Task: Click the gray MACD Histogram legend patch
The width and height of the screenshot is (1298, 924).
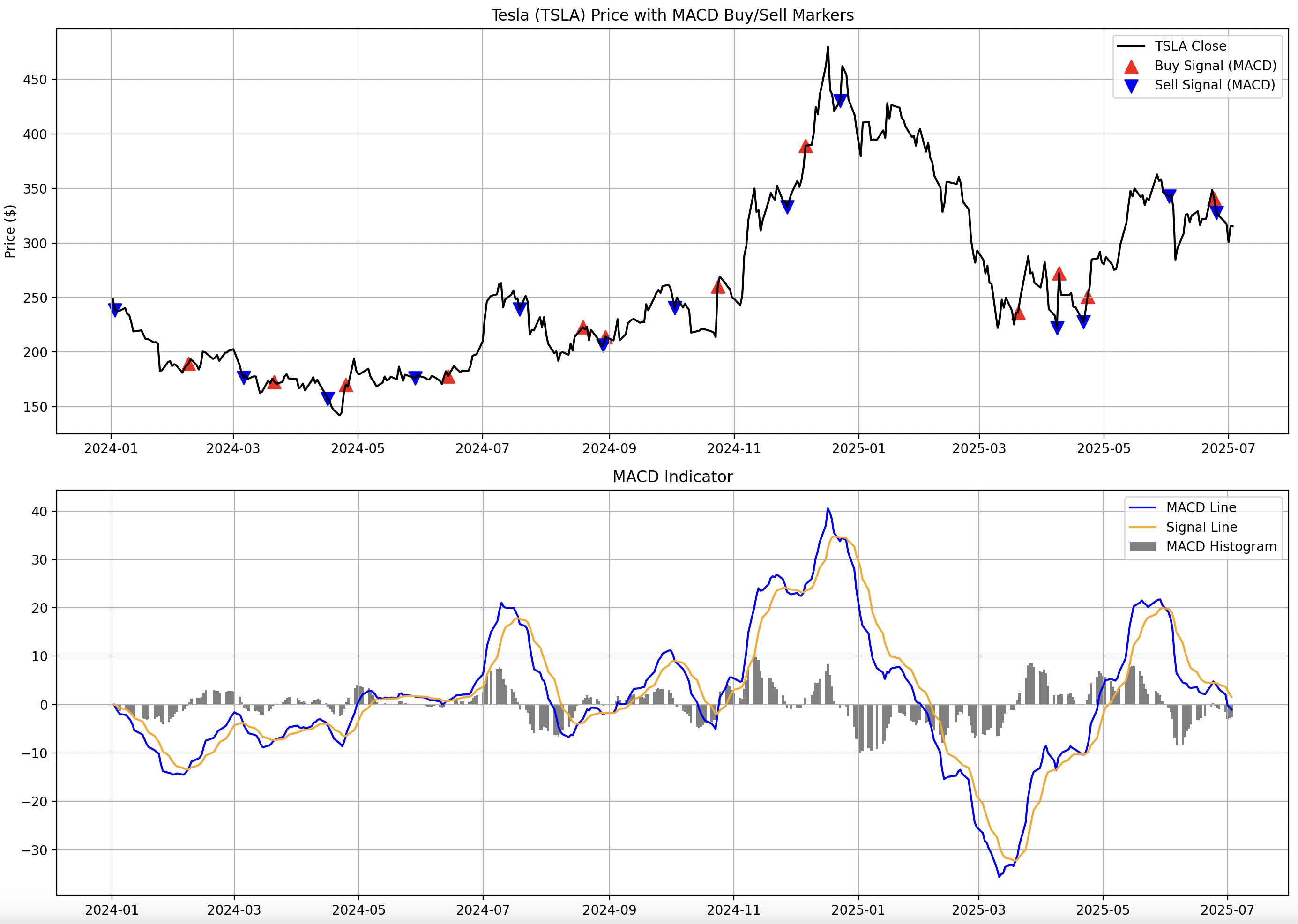Action: click(x=1142, y=546)
